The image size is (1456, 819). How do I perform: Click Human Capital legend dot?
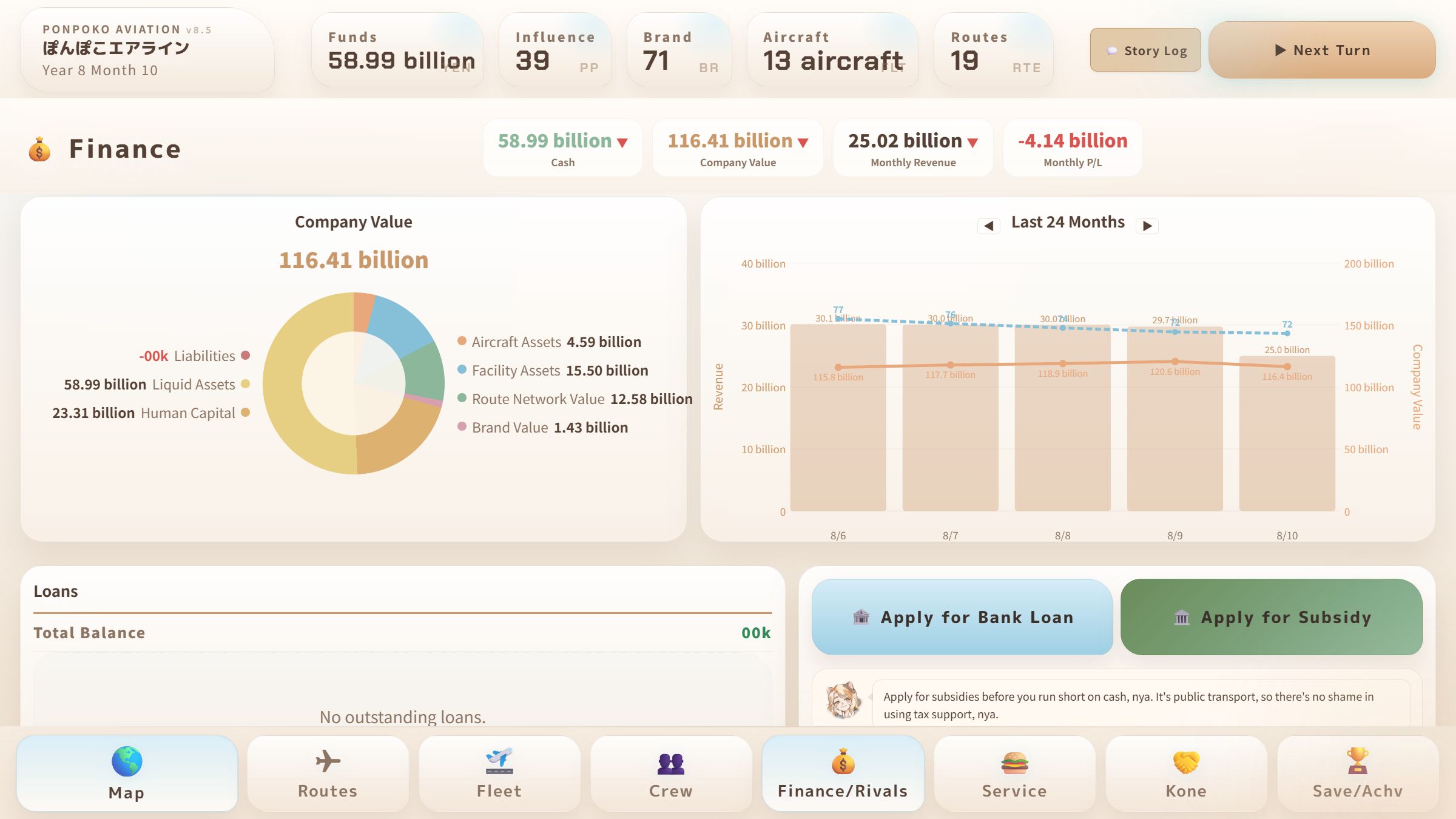pyautogui.click(x=246, y=412)
